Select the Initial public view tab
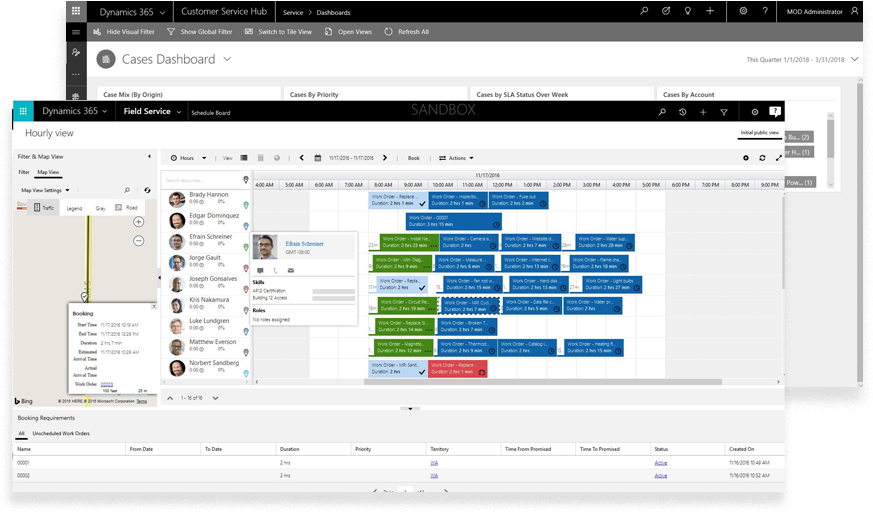The image size is (873, 512). (x=759, y=132)
